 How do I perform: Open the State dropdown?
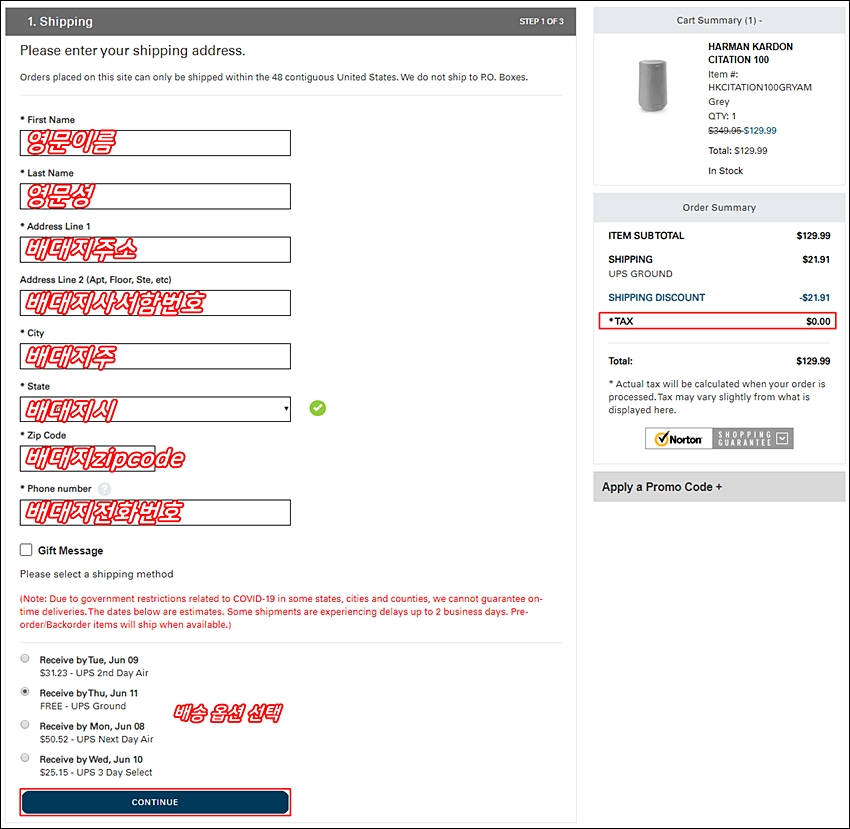point(155,409)
